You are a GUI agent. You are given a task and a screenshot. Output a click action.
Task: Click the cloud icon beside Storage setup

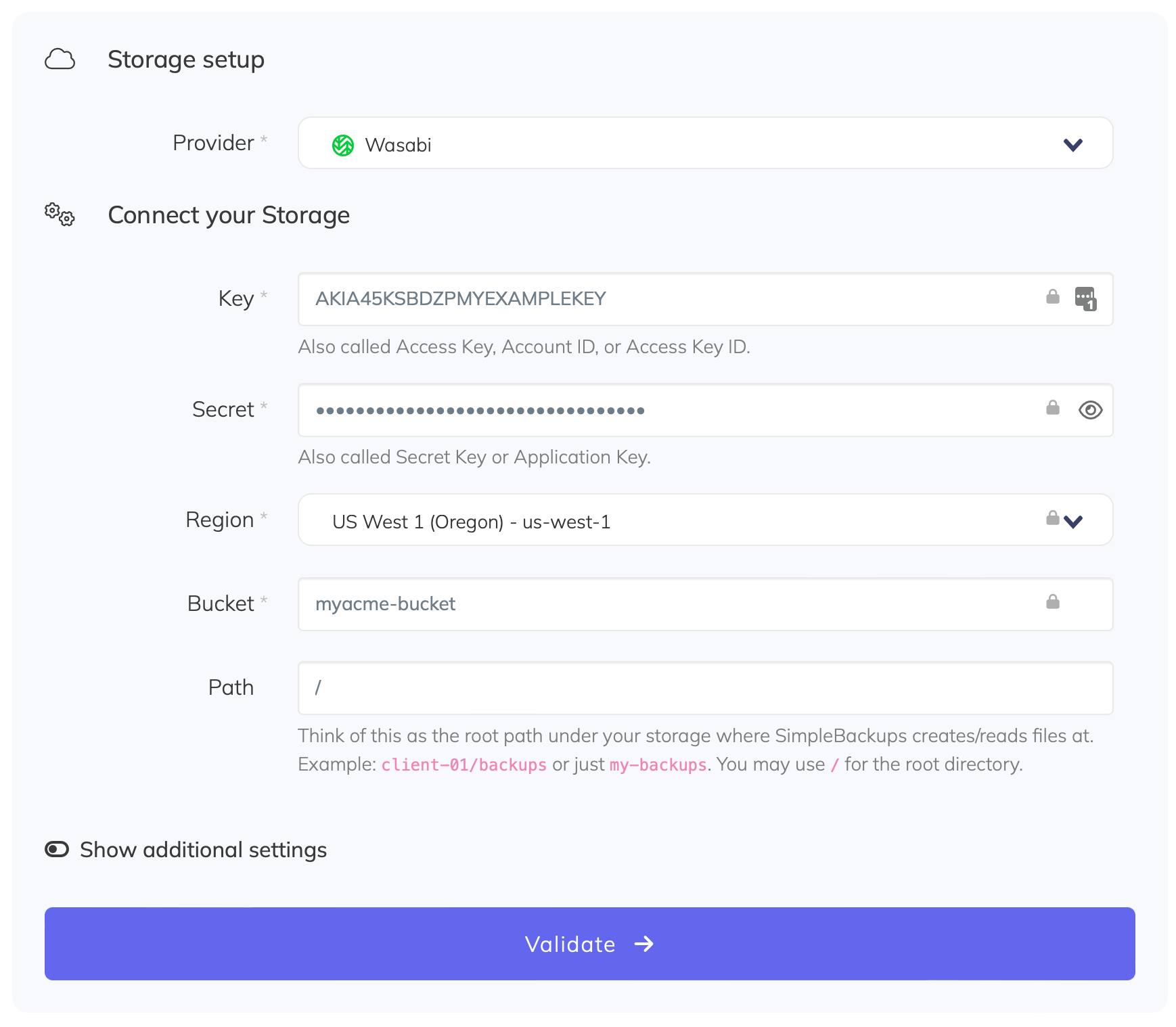(x=60, y=60)
